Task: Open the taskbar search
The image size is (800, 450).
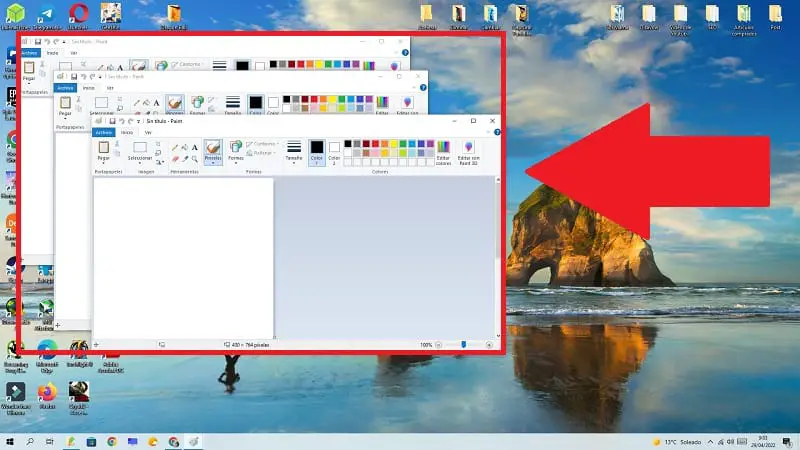Action: (30, 441)
